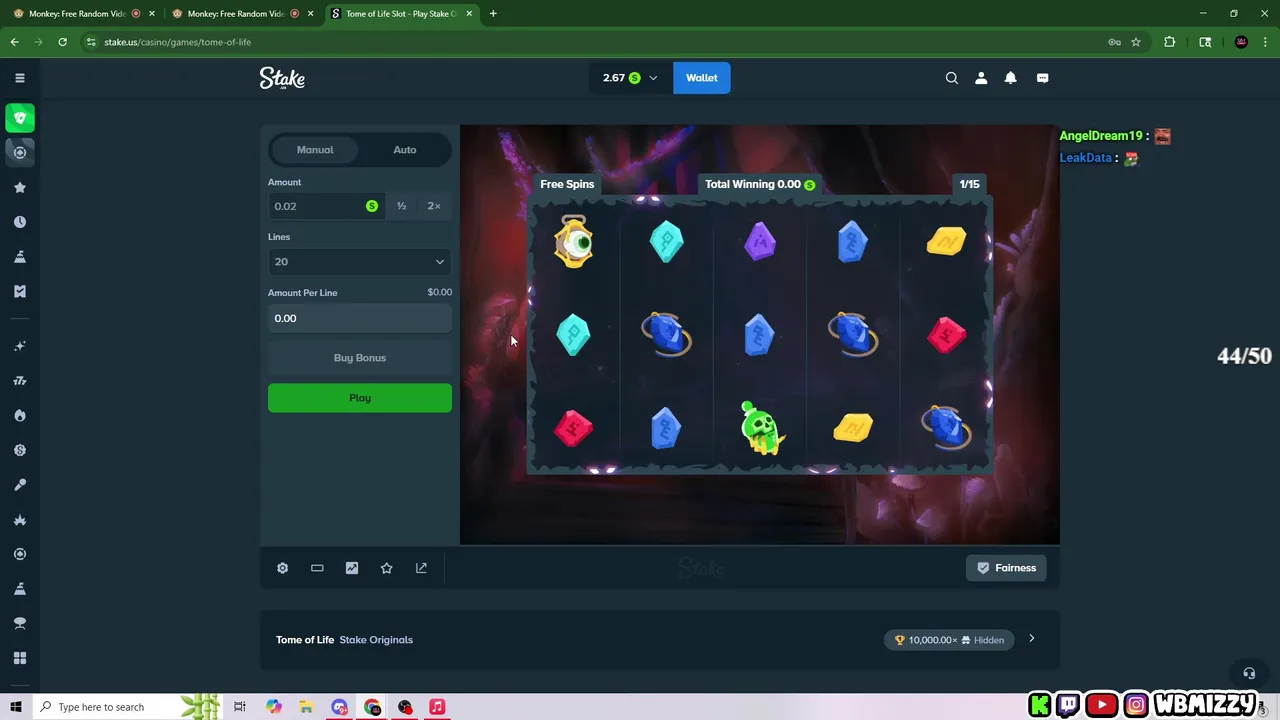Click LeakData chat username
Viewport: 1280px width, 720px height.
pyautogui.click(x=1086, y=158)
